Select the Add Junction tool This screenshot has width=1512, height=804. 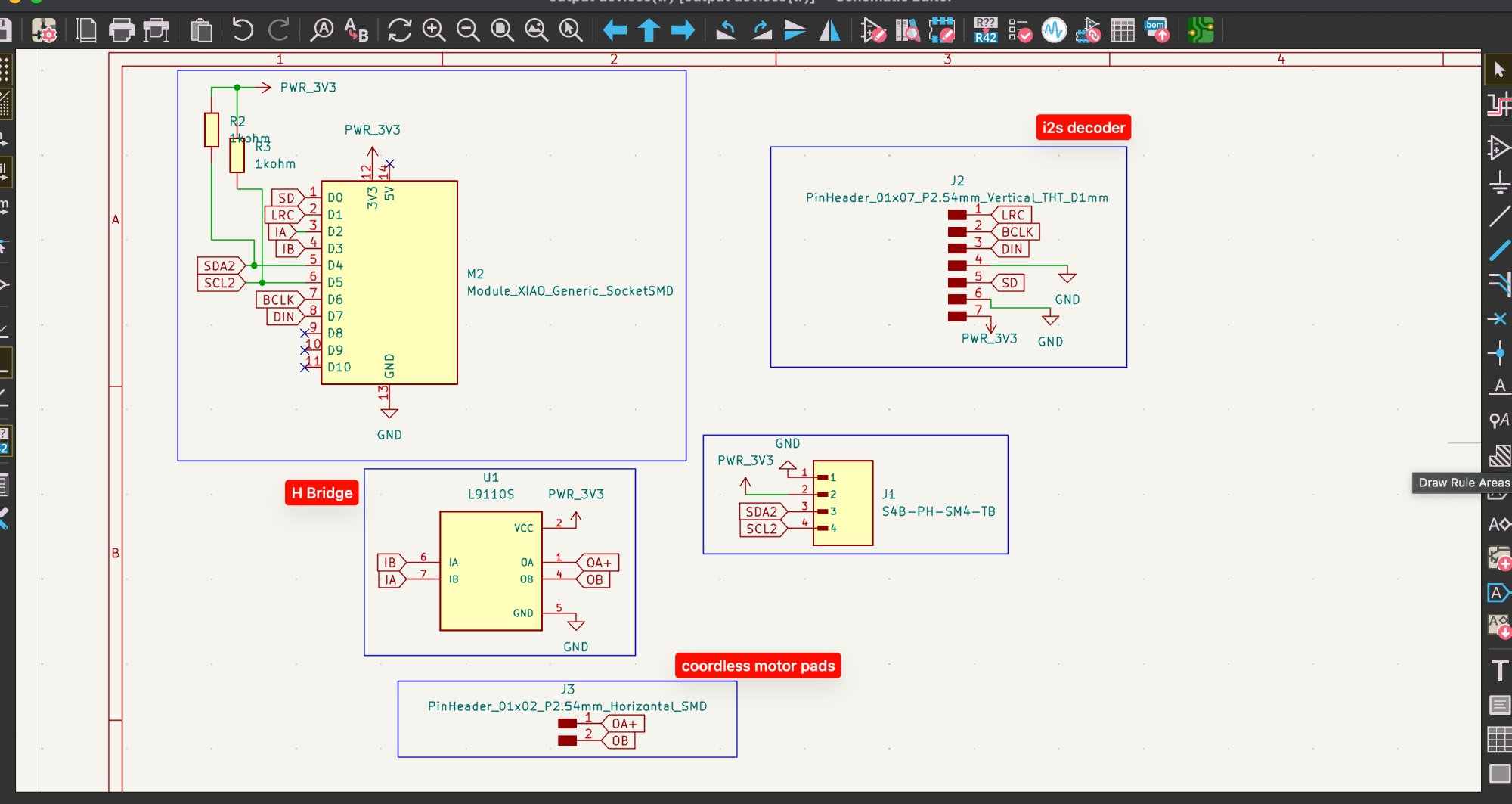point(1498,352)
